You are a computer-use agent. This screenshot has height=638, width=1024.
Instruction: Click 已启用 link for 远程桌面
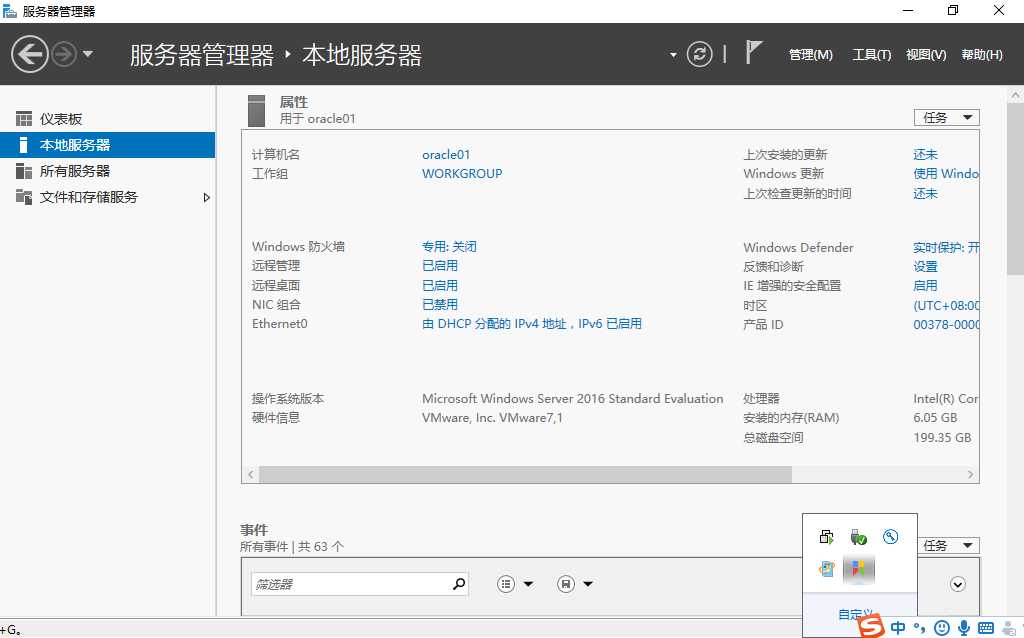click(x=440, y=285)
